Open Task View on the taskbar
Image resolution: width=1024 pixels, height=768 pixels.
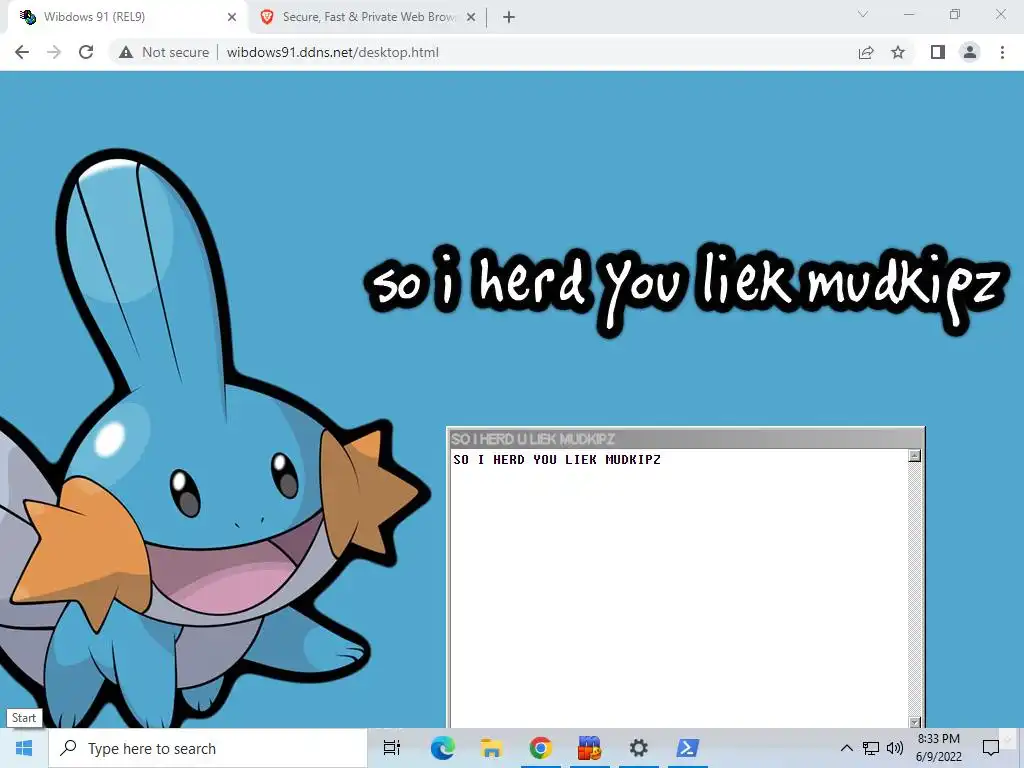coord(392,748)
